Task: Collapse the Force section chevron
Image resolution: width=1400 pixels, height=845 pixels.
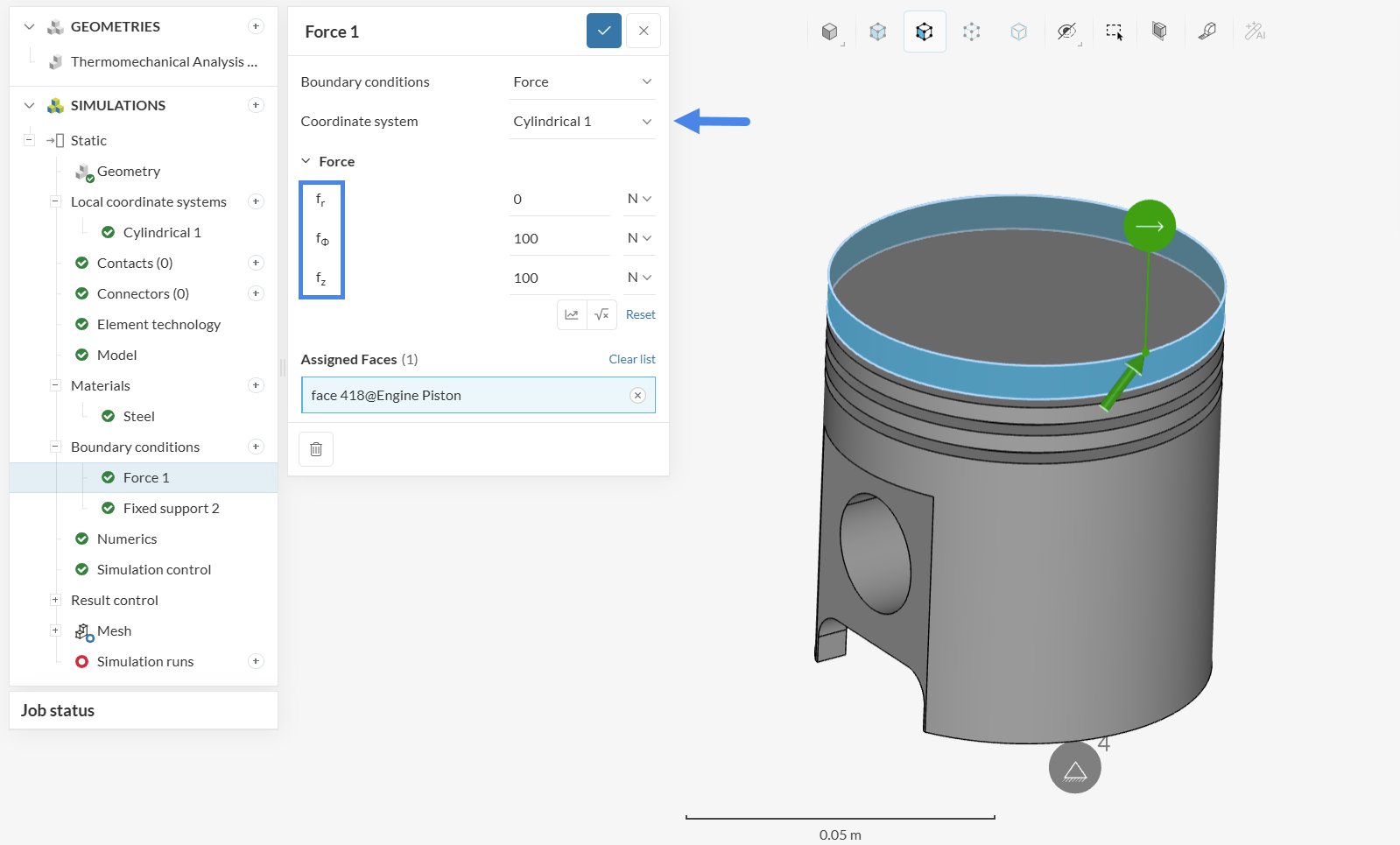Action: click(x=306, y=161)
